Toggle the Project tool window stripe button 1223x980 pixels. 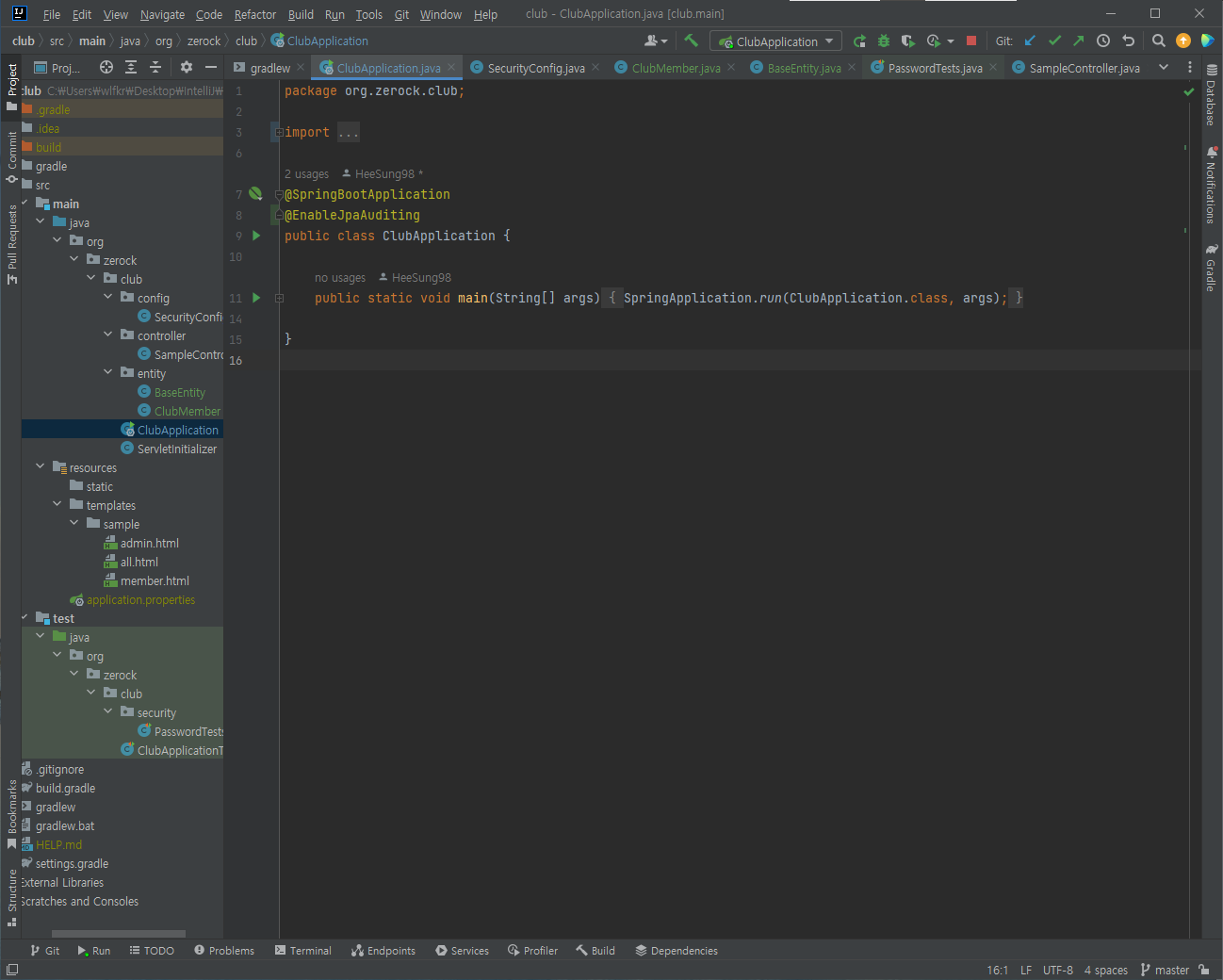(11, 87)
